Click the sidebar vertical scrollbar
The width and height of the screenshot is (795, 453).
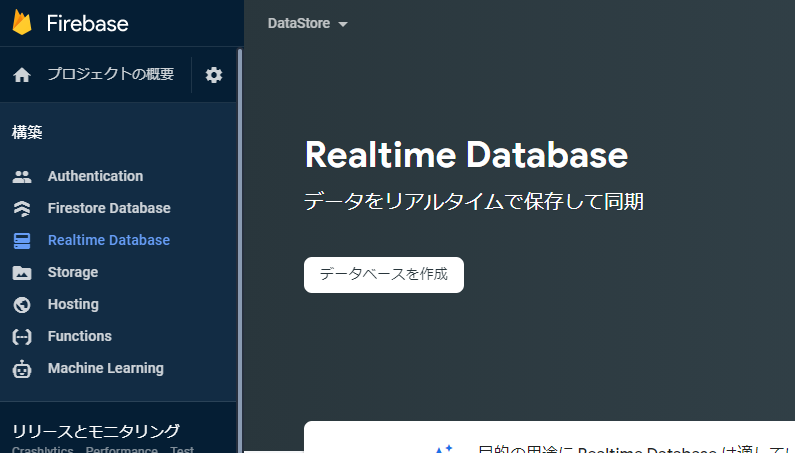pyautogui.click(x=240, y=249)
